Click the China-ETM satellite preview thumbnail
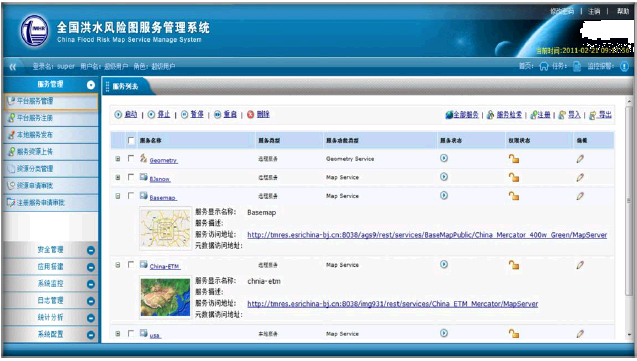 165,297
